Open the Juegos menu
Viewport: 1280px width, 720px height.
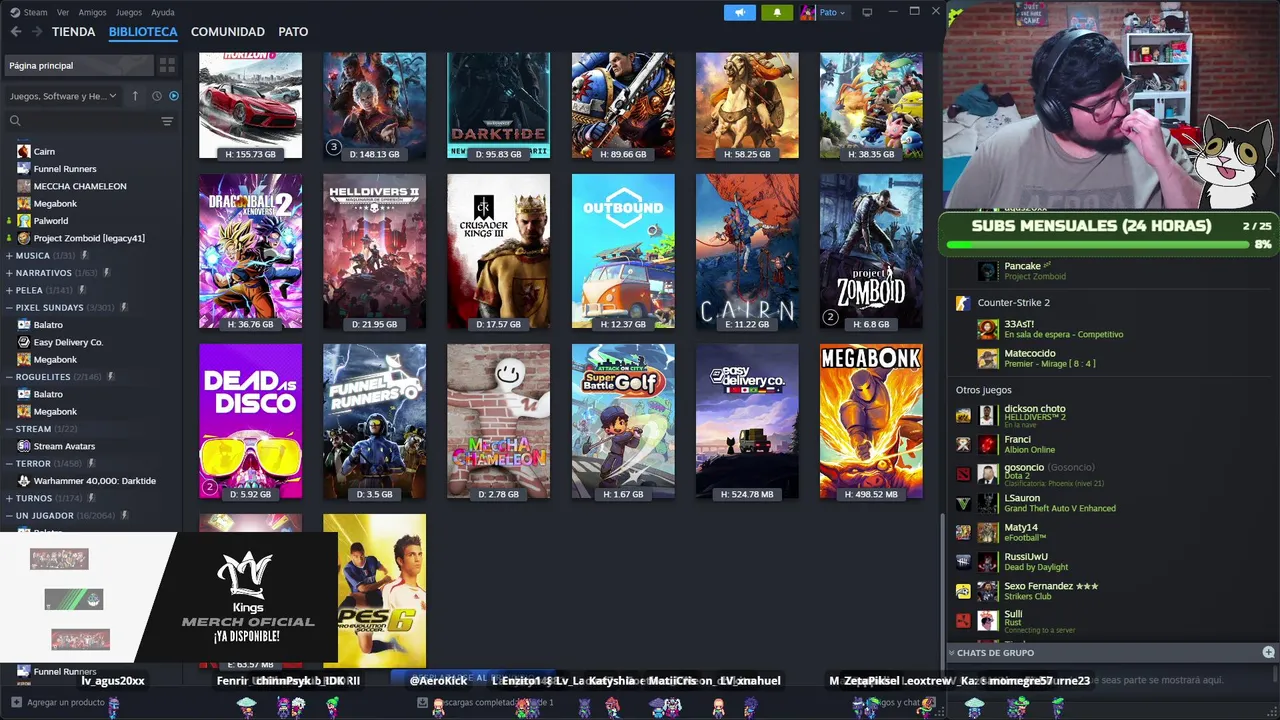pos(129,12)
